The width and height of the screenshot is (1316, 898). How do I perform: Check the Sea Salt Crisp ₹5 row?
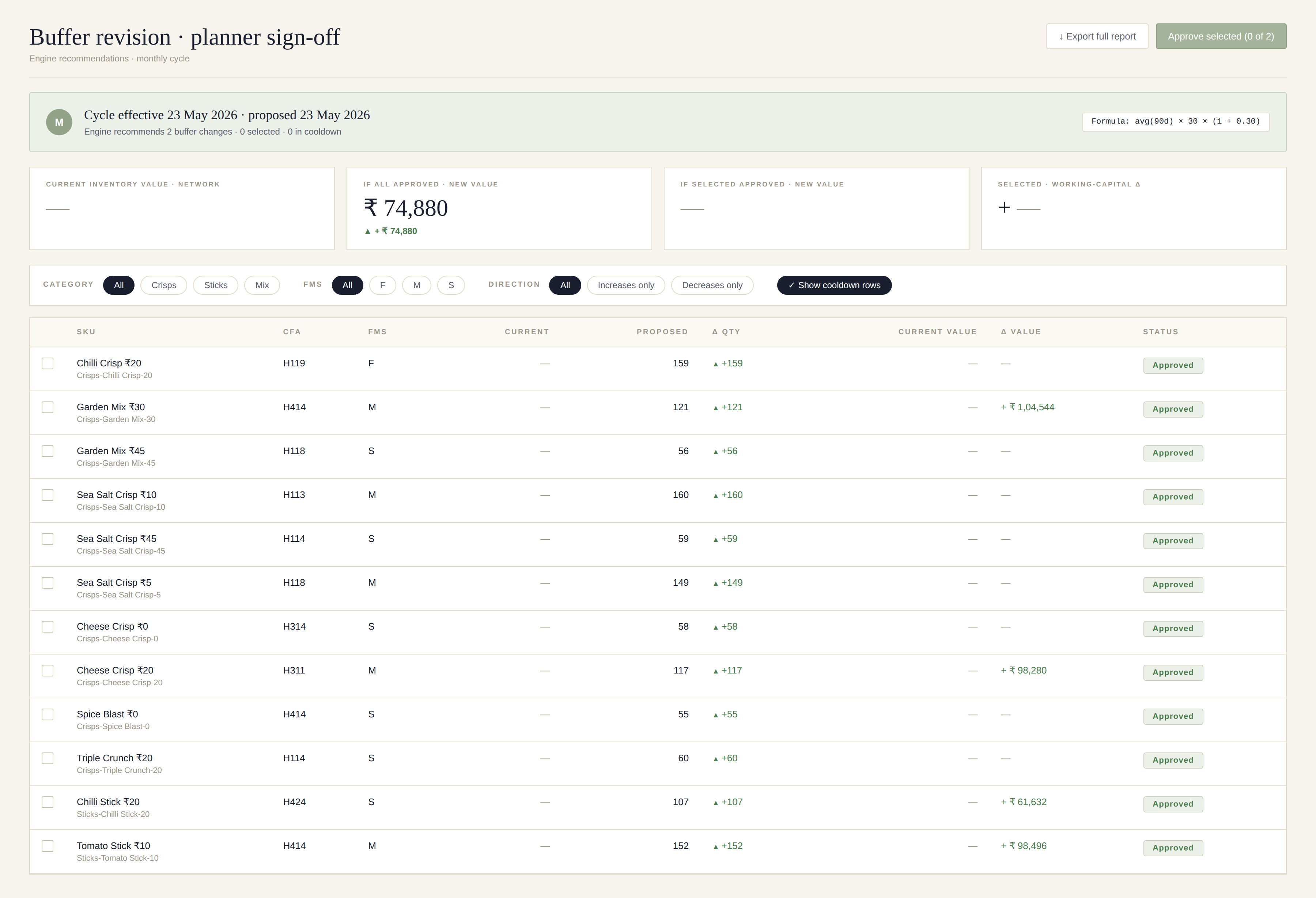point(48,583)
